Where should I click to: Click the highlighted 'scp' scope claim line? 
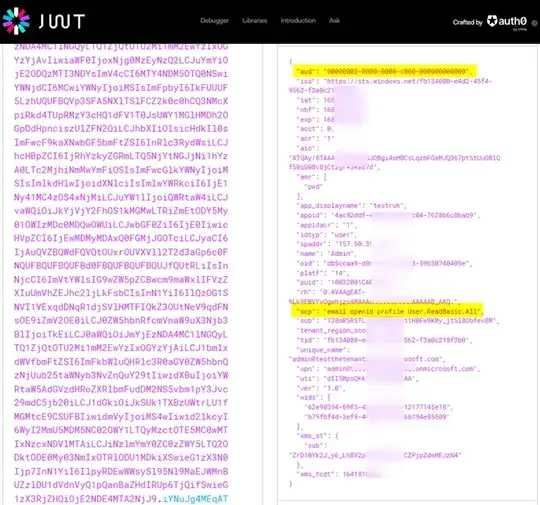[x=388, y=311]
